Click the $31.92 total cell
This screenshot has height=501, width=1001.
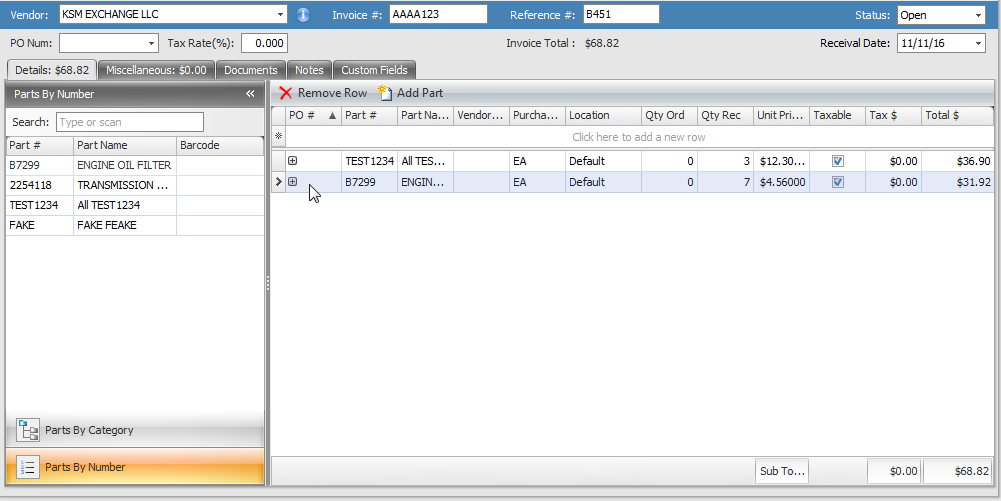[958, 182]
